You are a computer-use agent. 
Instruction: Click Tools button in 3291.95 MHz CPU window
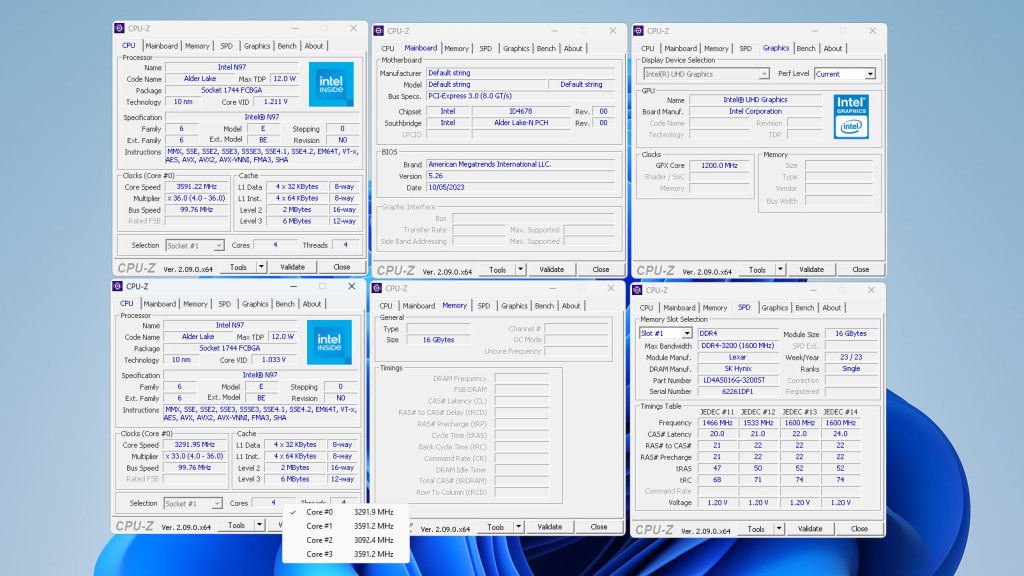236,524
